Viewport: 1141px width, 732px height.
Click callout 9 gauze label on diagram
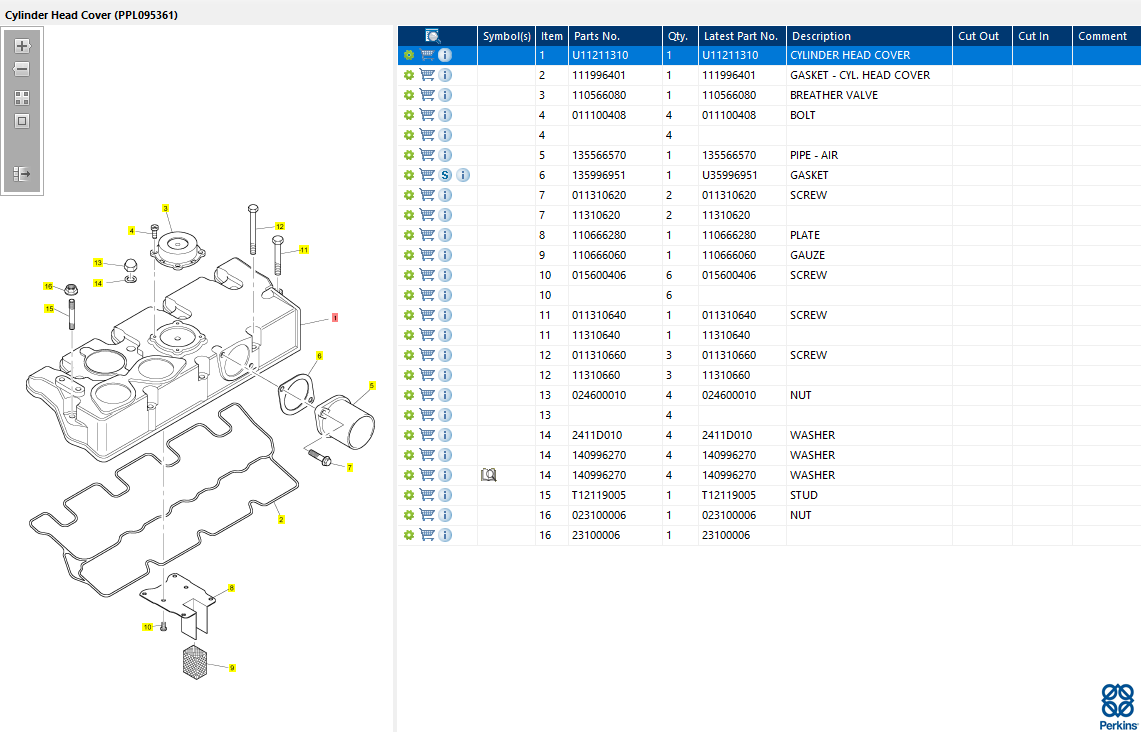(x=232, y=667)
